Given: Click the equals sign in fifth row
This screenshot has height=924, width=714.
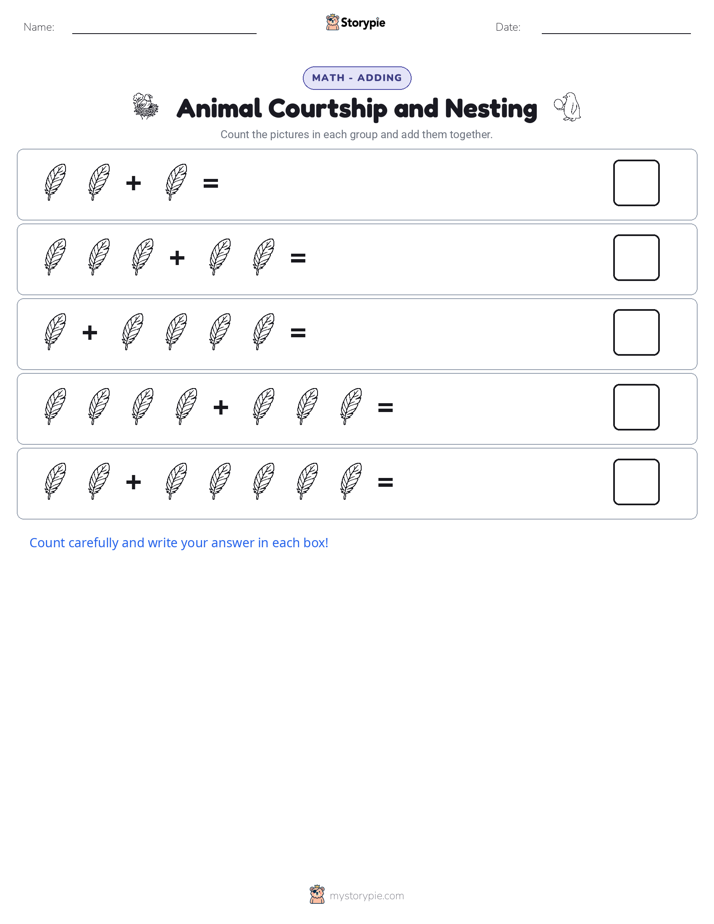Looking at the screenshot, I should point(385,483).
